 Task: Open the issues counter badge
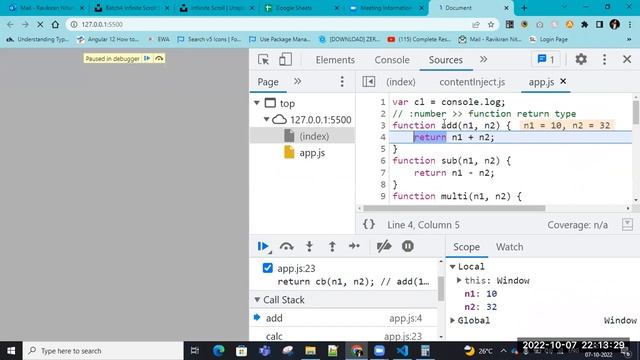pos(546,60)
